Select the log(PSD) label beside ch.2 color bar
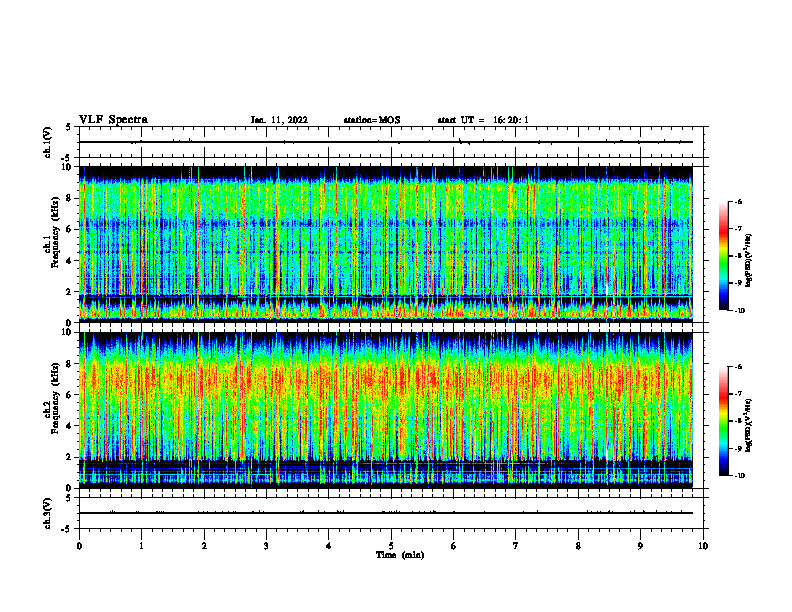This screenshot has width=792, height=612. click(749, 426)
